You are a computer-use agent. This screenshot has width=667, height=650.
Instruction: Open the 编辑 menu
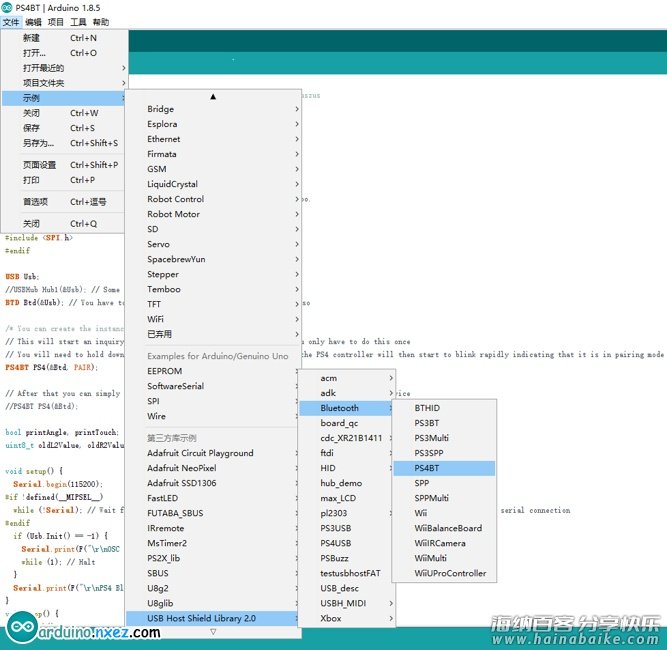[33, 22]
